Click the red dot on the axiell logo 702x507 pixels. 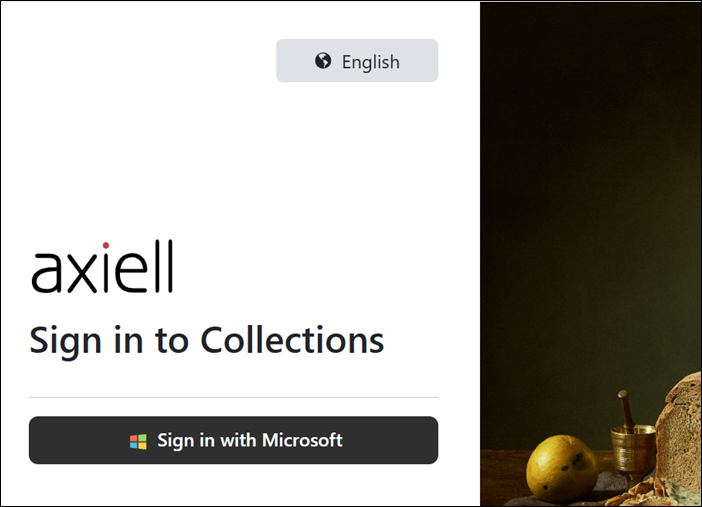coord(105,245)
